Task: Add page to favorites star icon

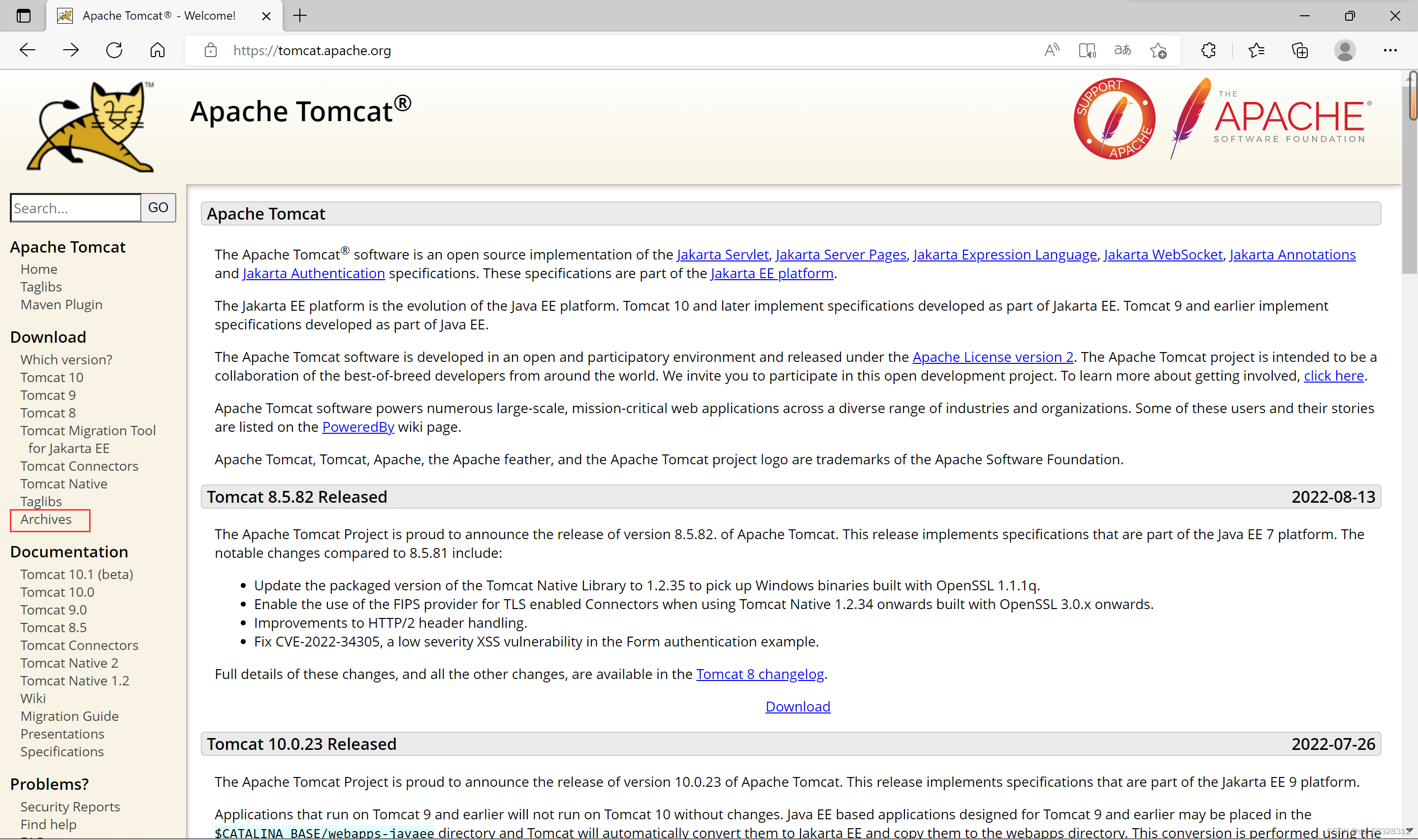Action: pos(1158,50)
